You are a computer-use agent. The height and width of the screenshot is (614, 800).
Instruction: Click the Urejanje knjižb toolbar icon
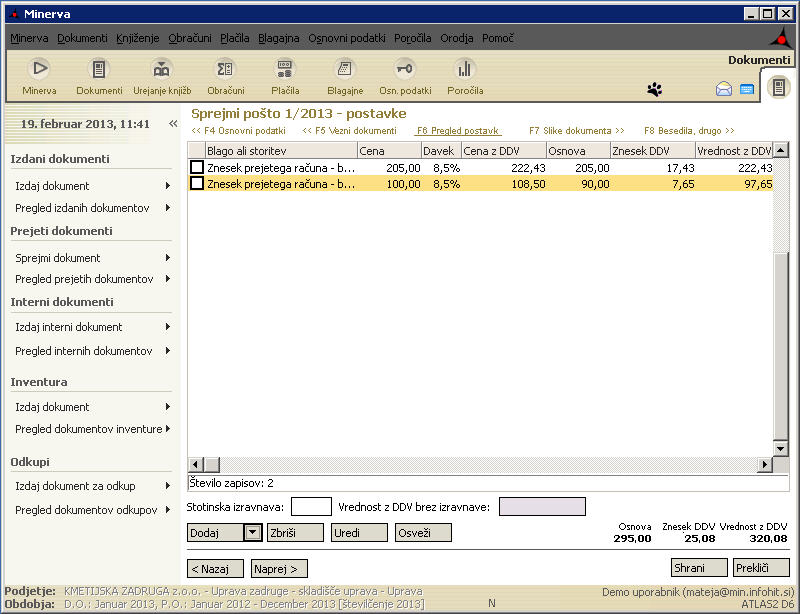[161, 70]
